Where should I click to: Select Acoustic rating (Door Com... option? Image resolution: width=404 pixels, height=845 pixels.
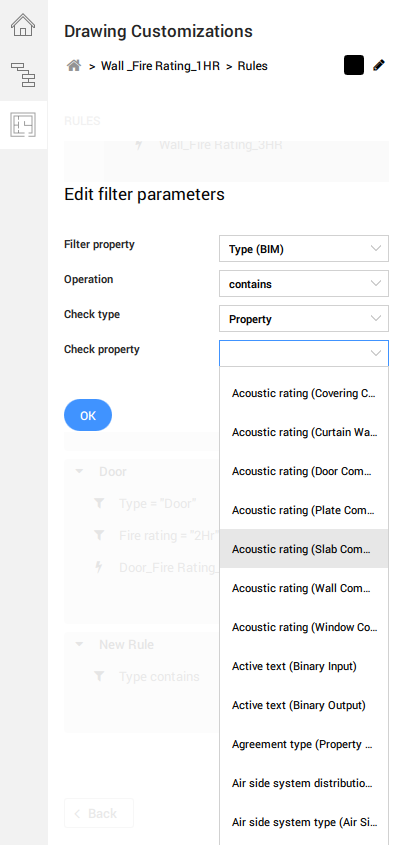(304, 471)
